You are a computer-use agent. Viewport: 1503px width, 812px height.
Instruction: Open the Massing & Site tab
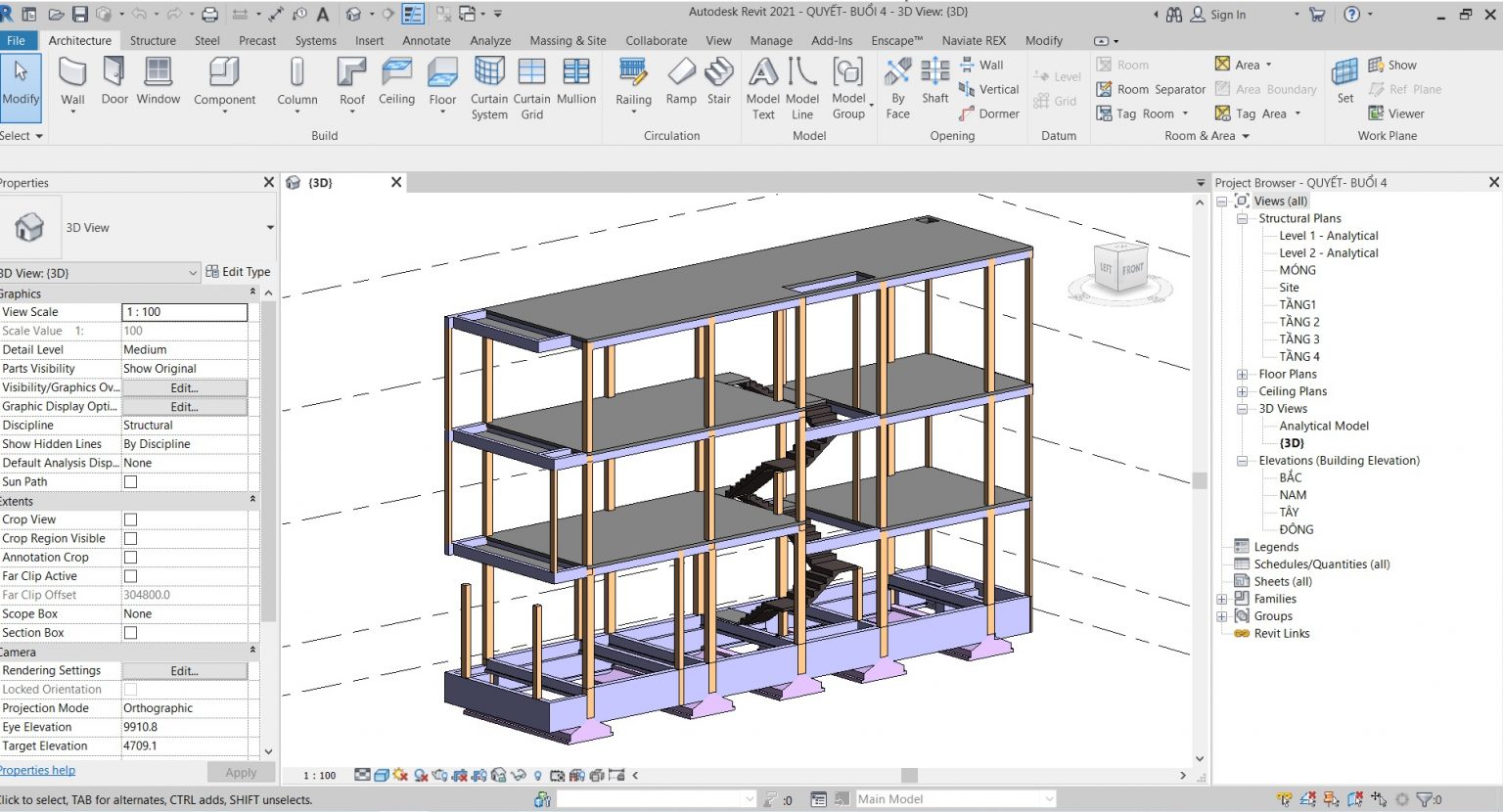568,40
